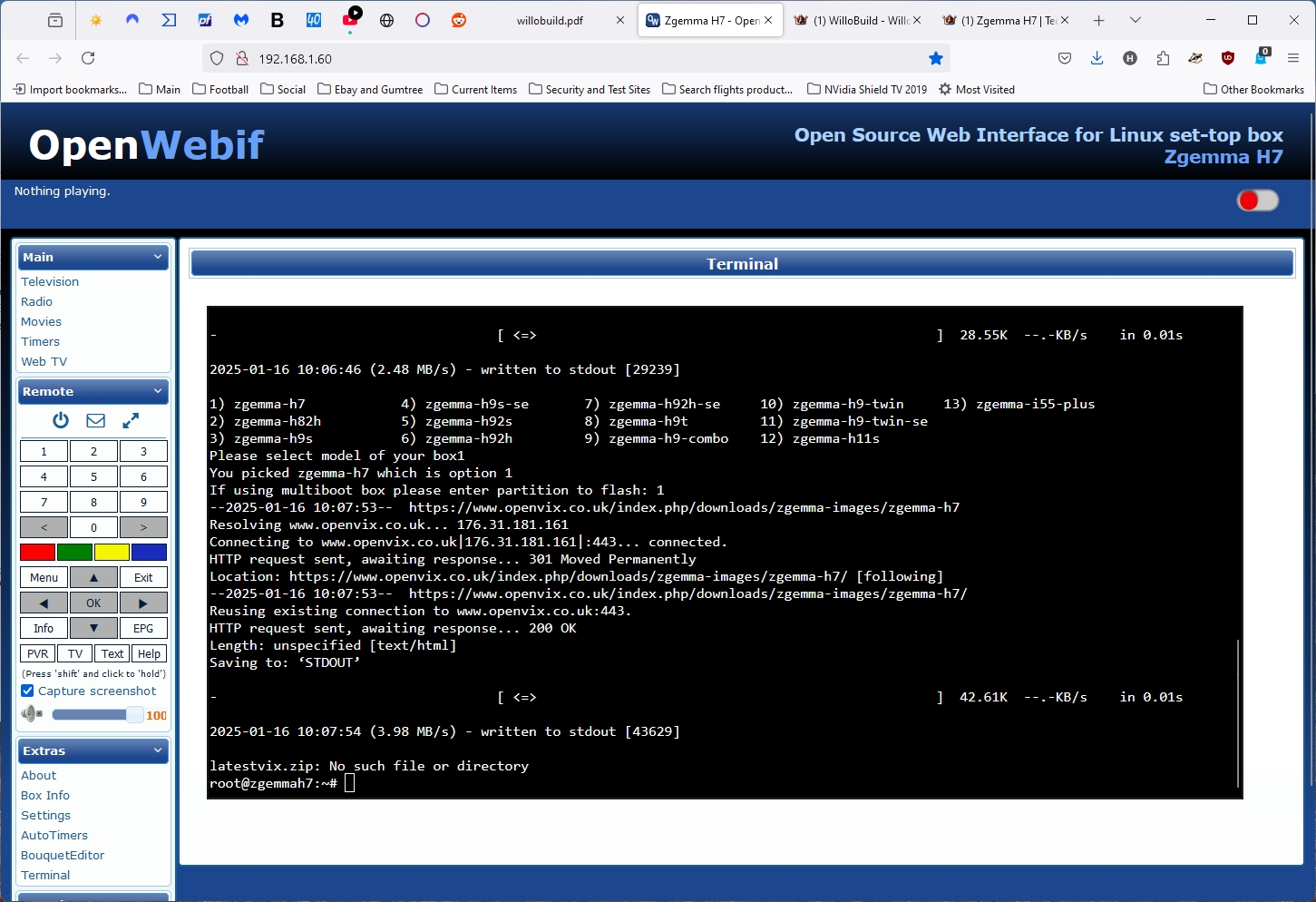Click the EPG remote button
Image resolution: width=1316 pixels, height=902 pixels.
[143, 628]
